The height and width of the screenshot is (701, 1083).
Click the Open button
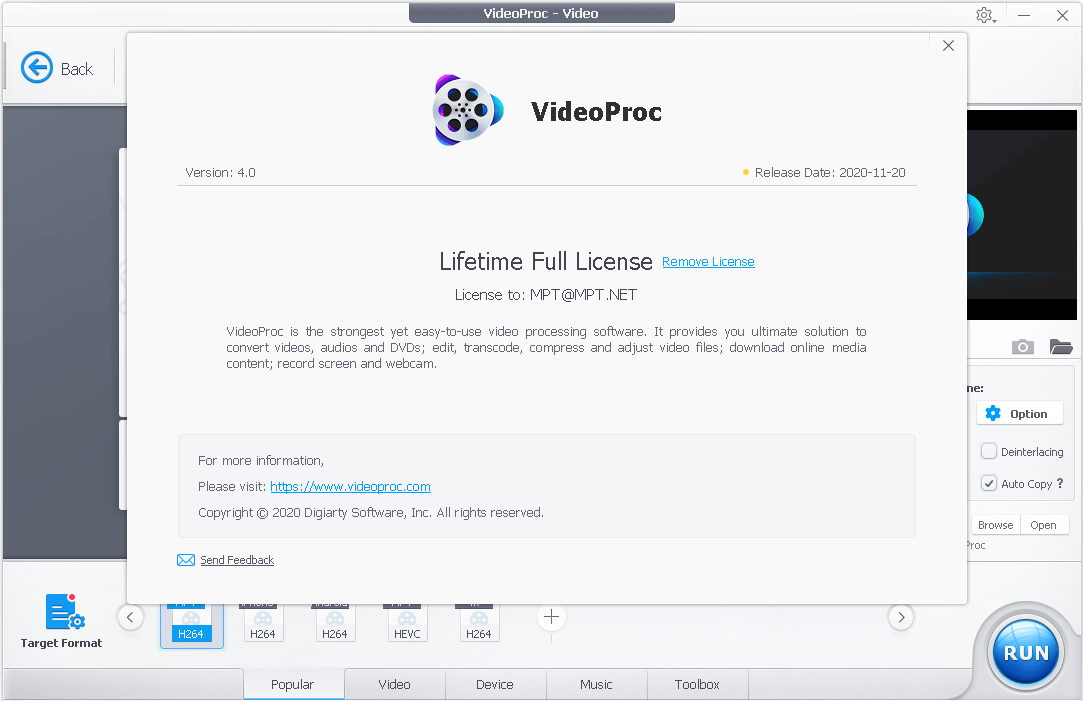pyautogui.click(x=1044, y=525)
